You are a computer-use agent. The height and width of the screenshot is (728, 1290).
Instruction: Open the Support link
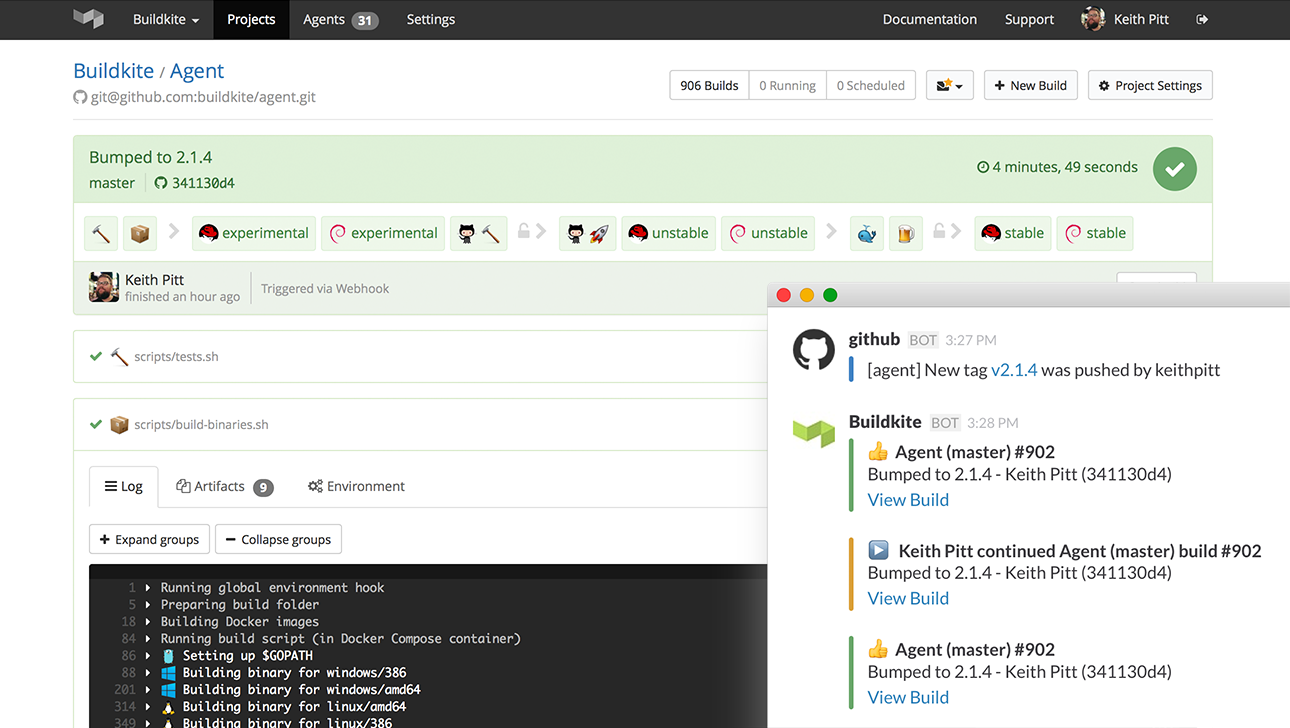pyautogui.click(x=1029, y=19)
